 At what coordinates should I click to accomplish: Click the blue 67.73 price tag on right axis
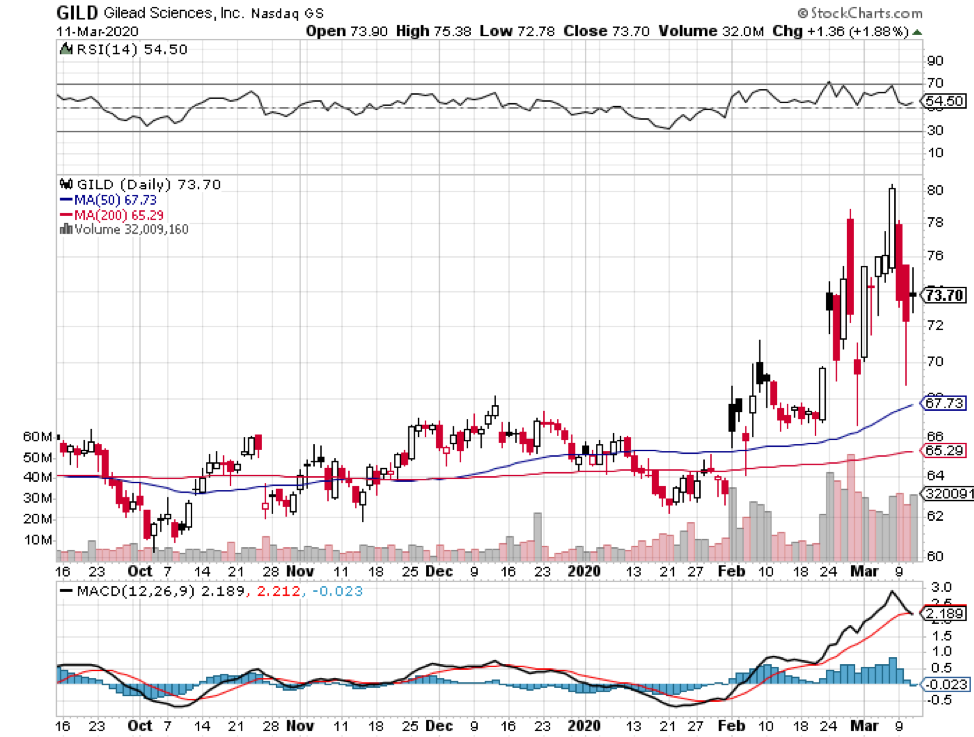944,403
